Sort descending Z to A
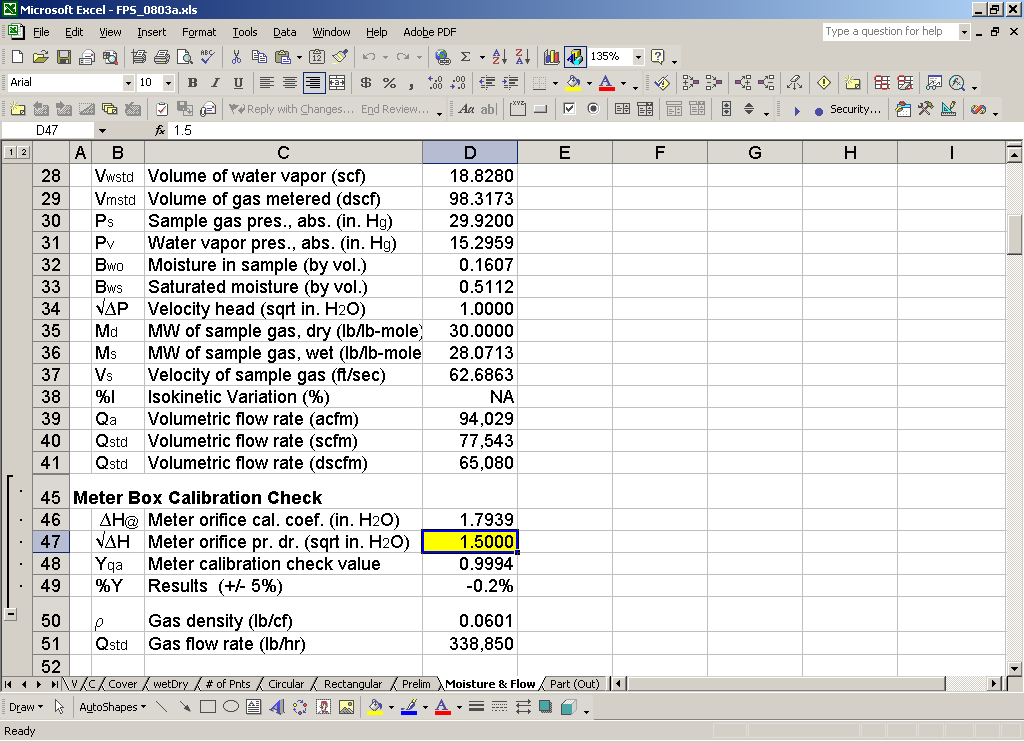 [x=522, y=57]
